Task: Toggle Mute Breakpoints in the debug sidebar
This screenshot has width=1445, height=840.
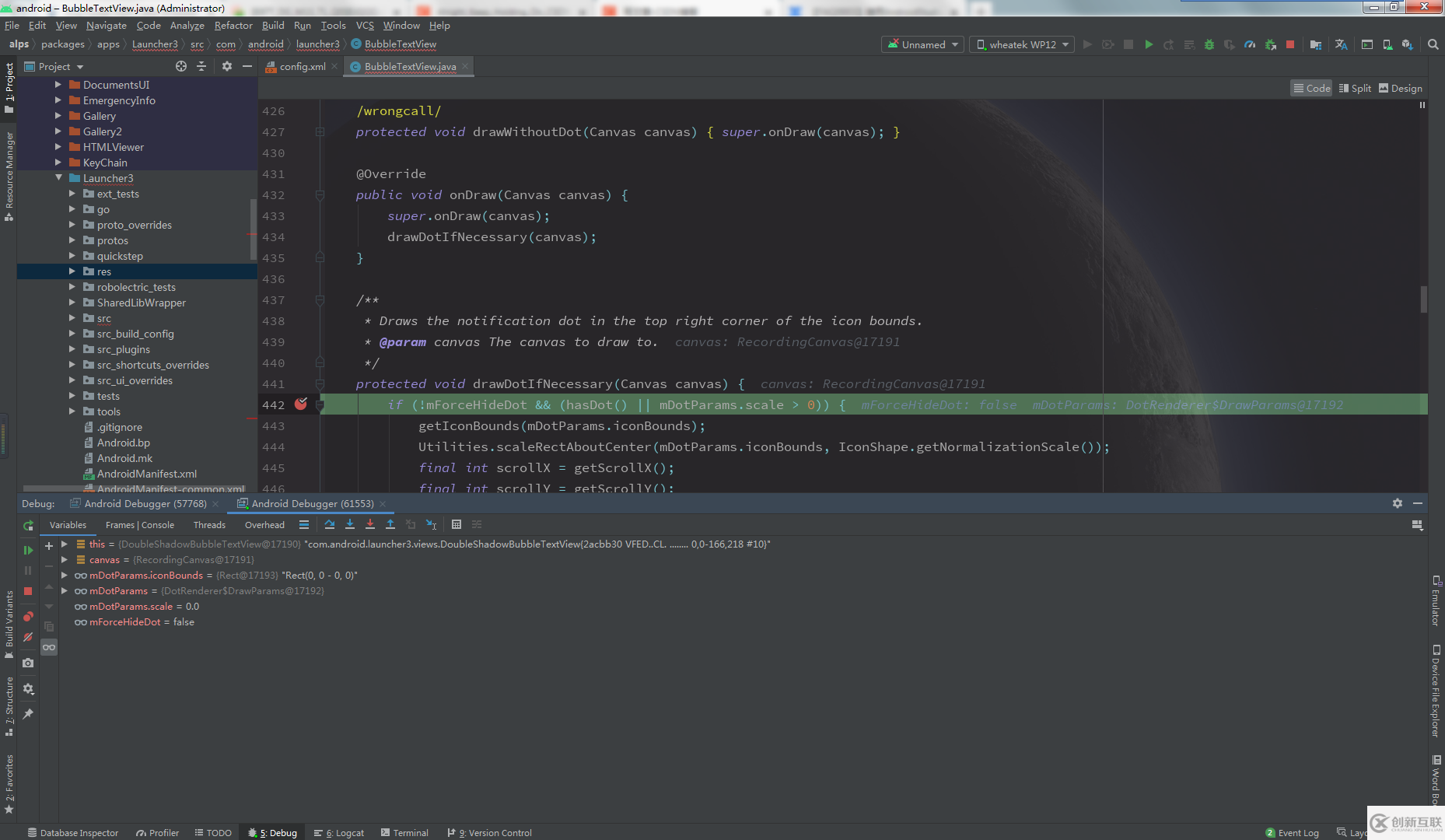Action: tap(28, 638)
